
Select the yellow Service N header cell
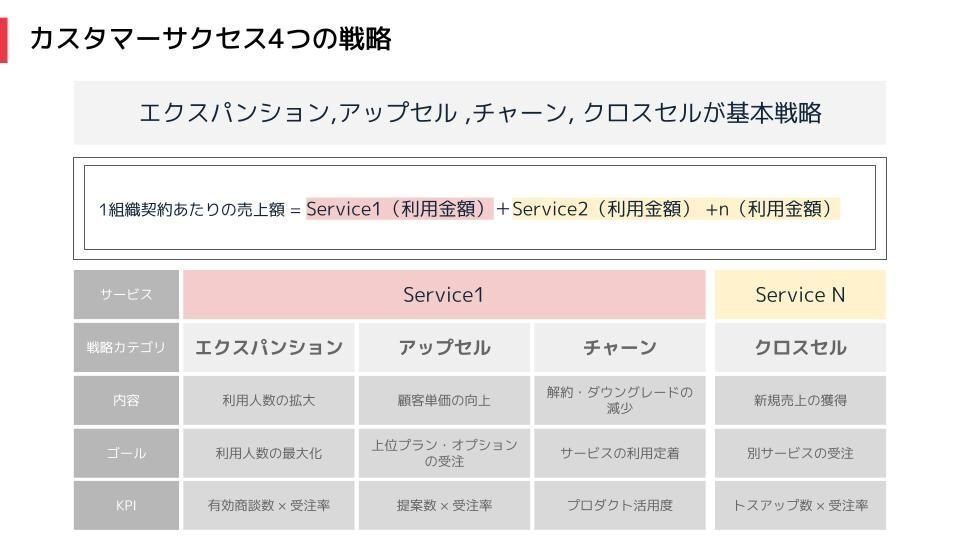click(x=800, y=294)
